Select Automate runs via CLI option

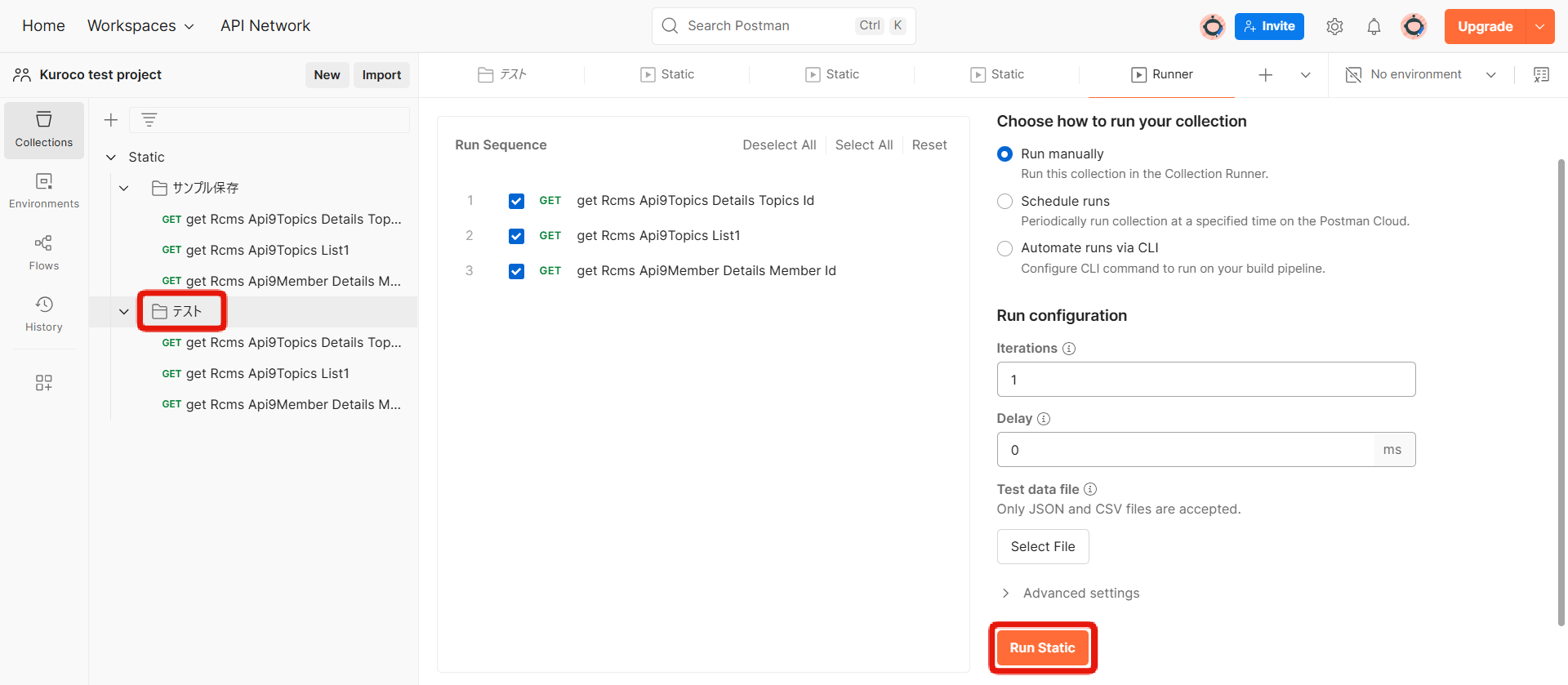click(x=1004, y=248)
